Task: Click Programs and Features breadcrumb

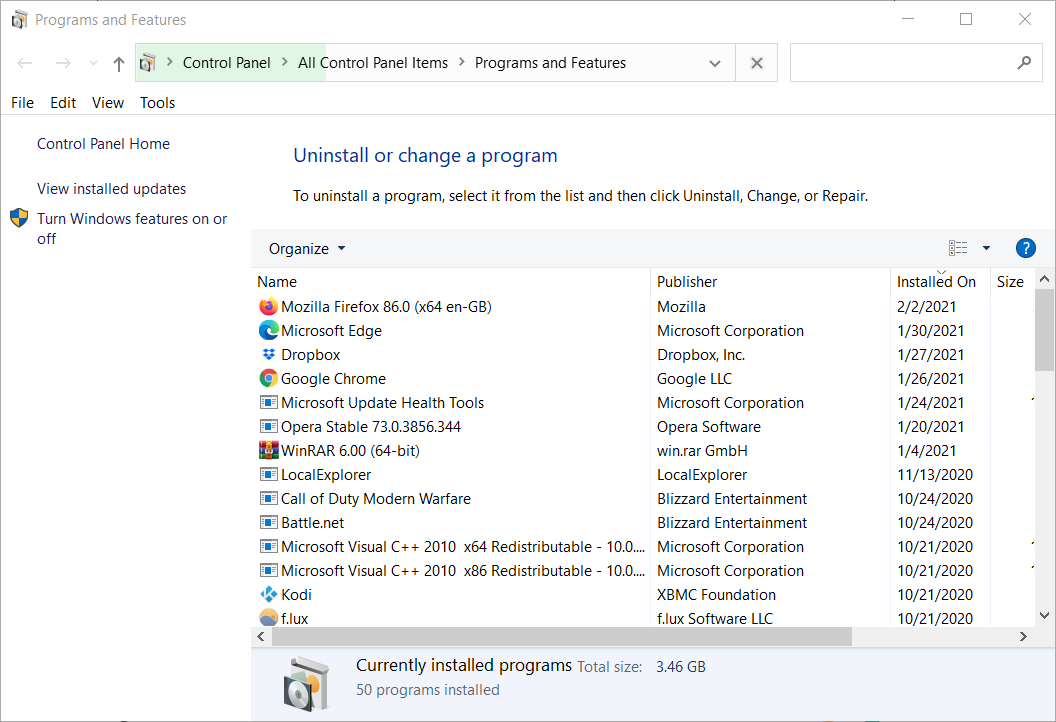Action: click(550, 63)
